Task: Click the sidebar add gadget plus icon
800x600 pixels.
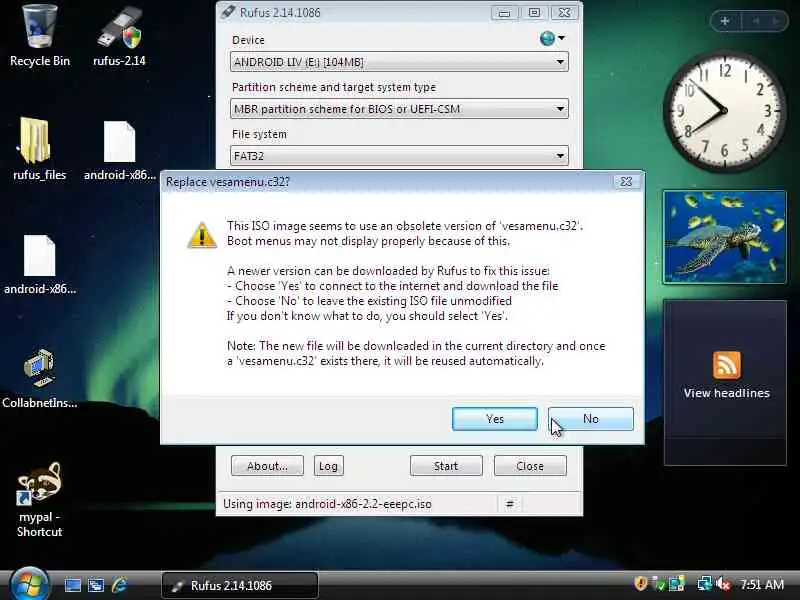Action: (x=724, y=21)
